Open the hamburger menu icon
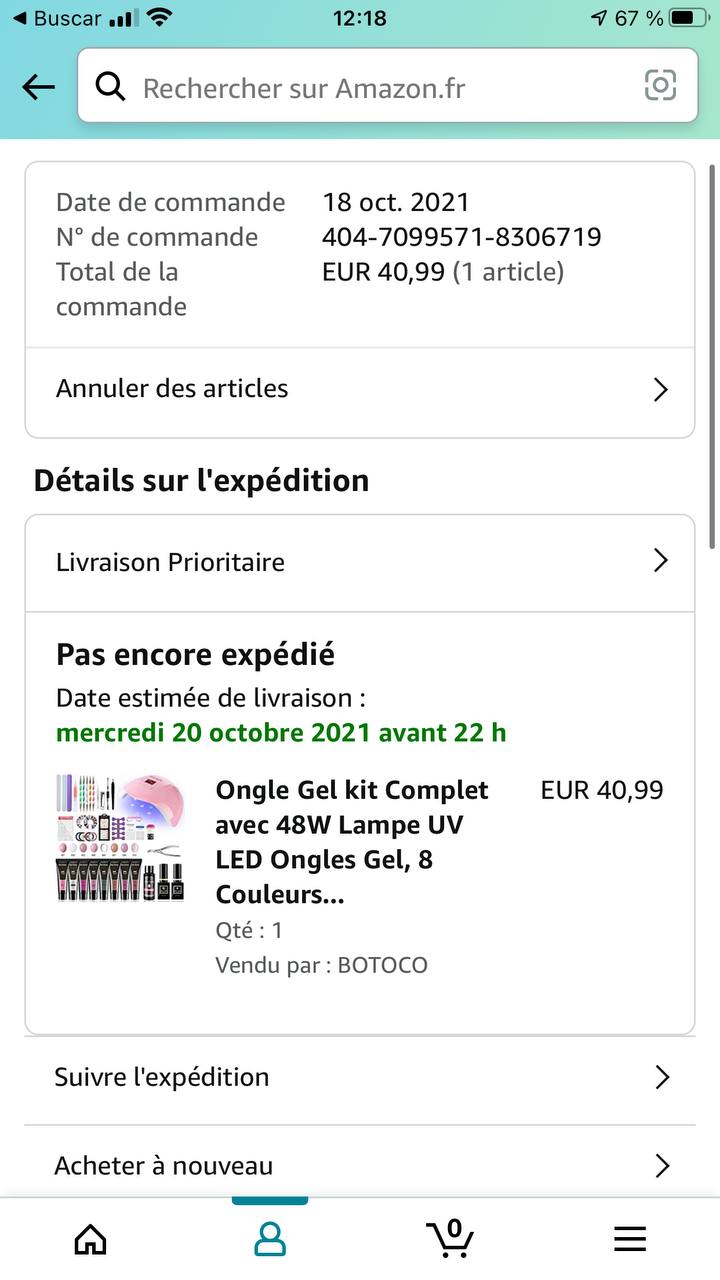Image resolution: width=720 pixels, height=1280 pixels. click(x=630, y=1239)
